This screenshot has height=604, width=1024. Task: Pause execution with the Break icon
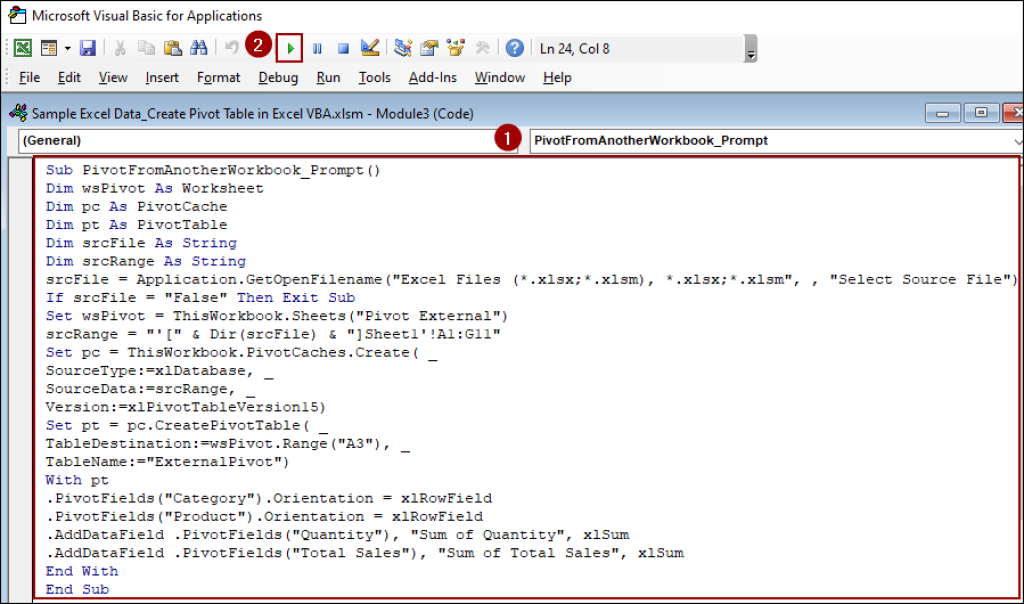[316, 47]
